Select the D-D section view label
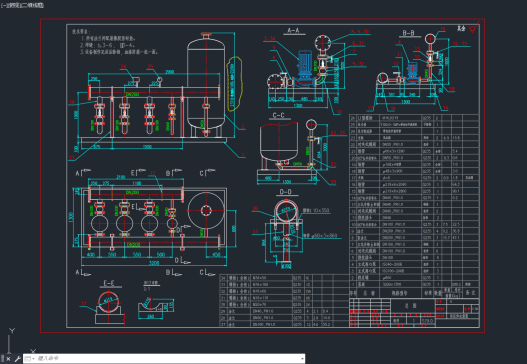527x364 pixels. coord(285,192)
